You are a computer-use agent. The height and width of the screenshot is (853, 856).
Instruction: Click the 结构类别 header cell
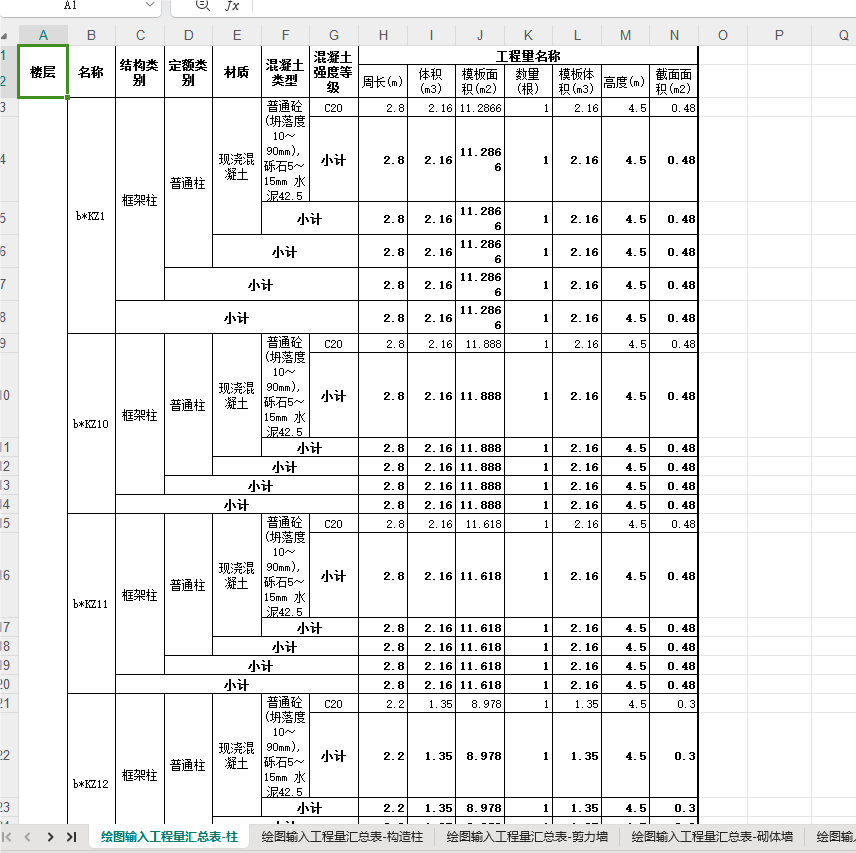point(140,72)
